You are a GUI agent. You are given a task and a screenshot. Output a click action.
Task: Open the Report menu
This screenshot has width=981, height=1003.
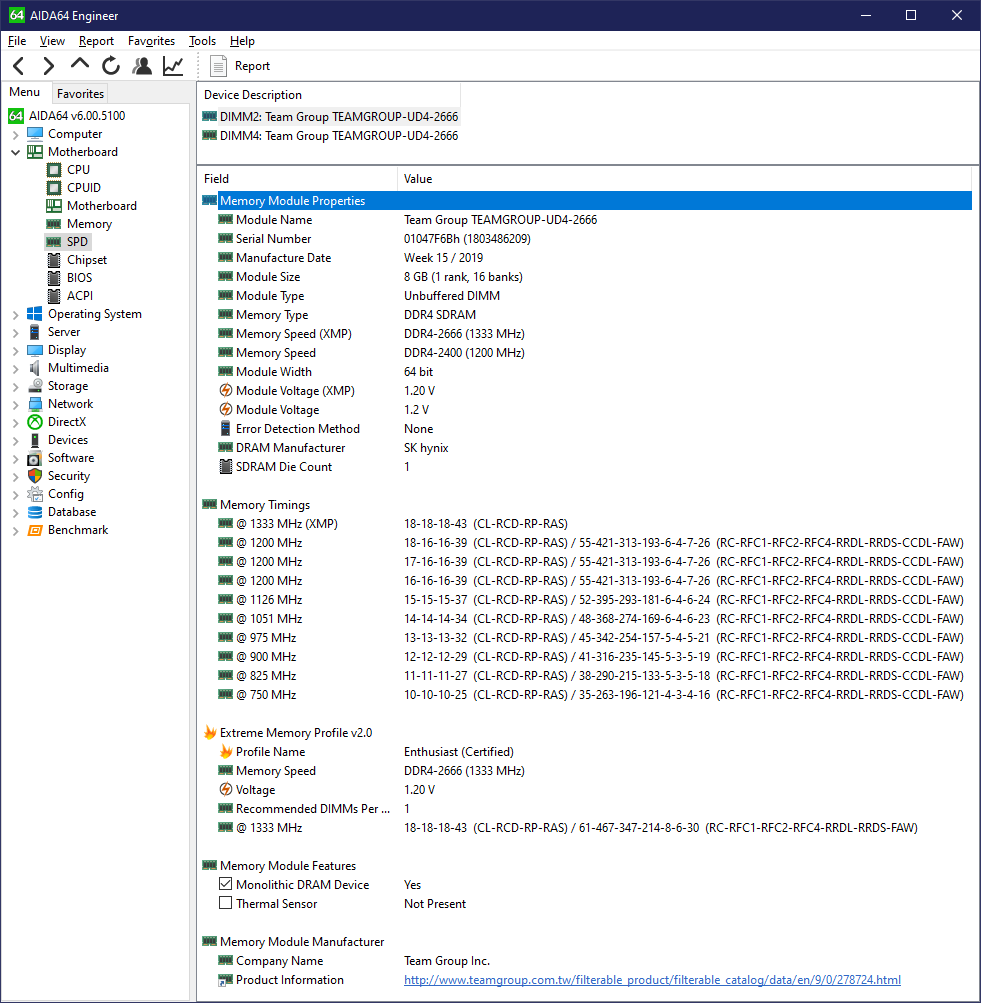point(97,41)
